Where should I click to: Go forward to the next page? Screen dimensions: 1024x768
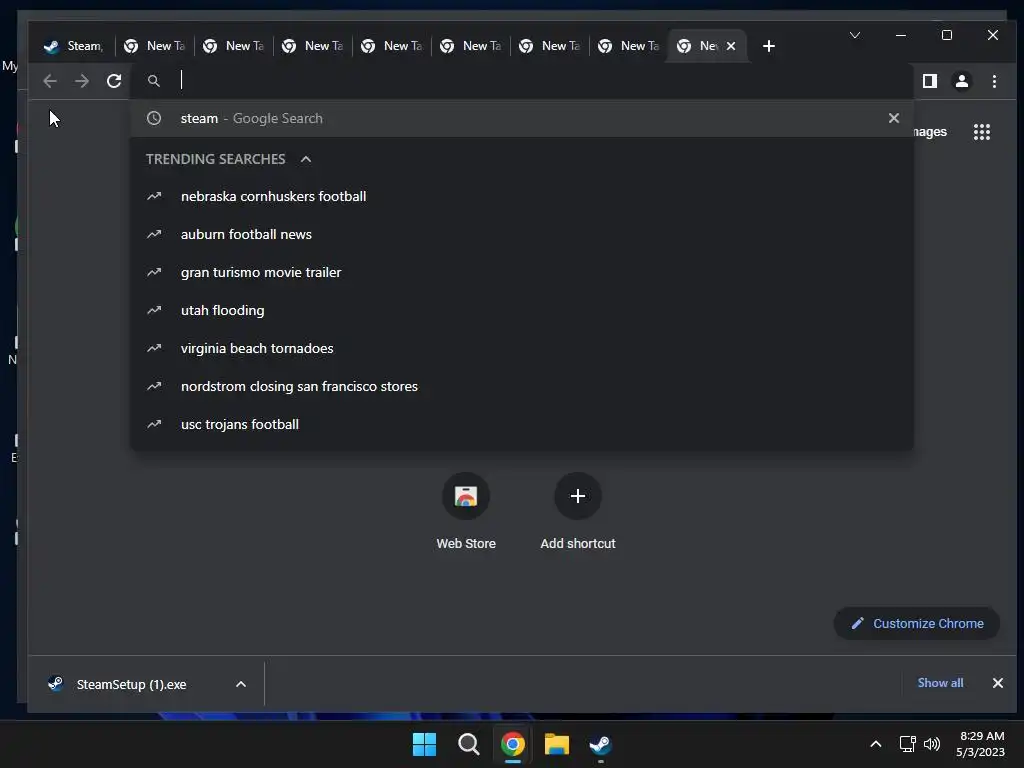pos(82,81)
